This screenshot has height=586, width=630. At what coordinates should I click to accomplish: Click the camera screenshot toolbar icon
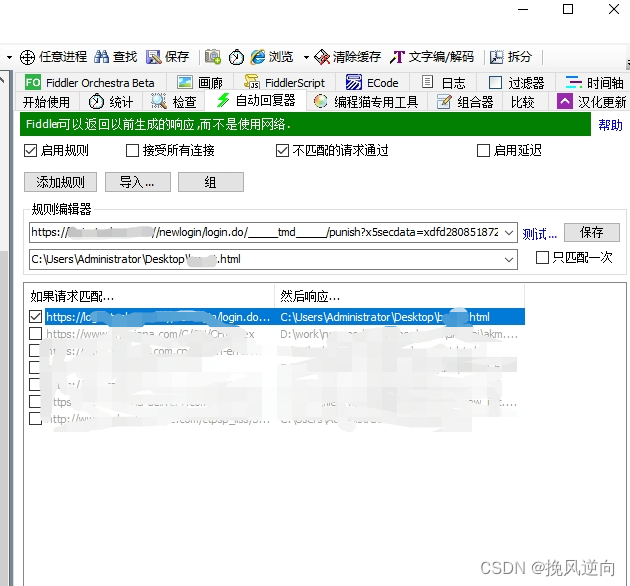213,57
